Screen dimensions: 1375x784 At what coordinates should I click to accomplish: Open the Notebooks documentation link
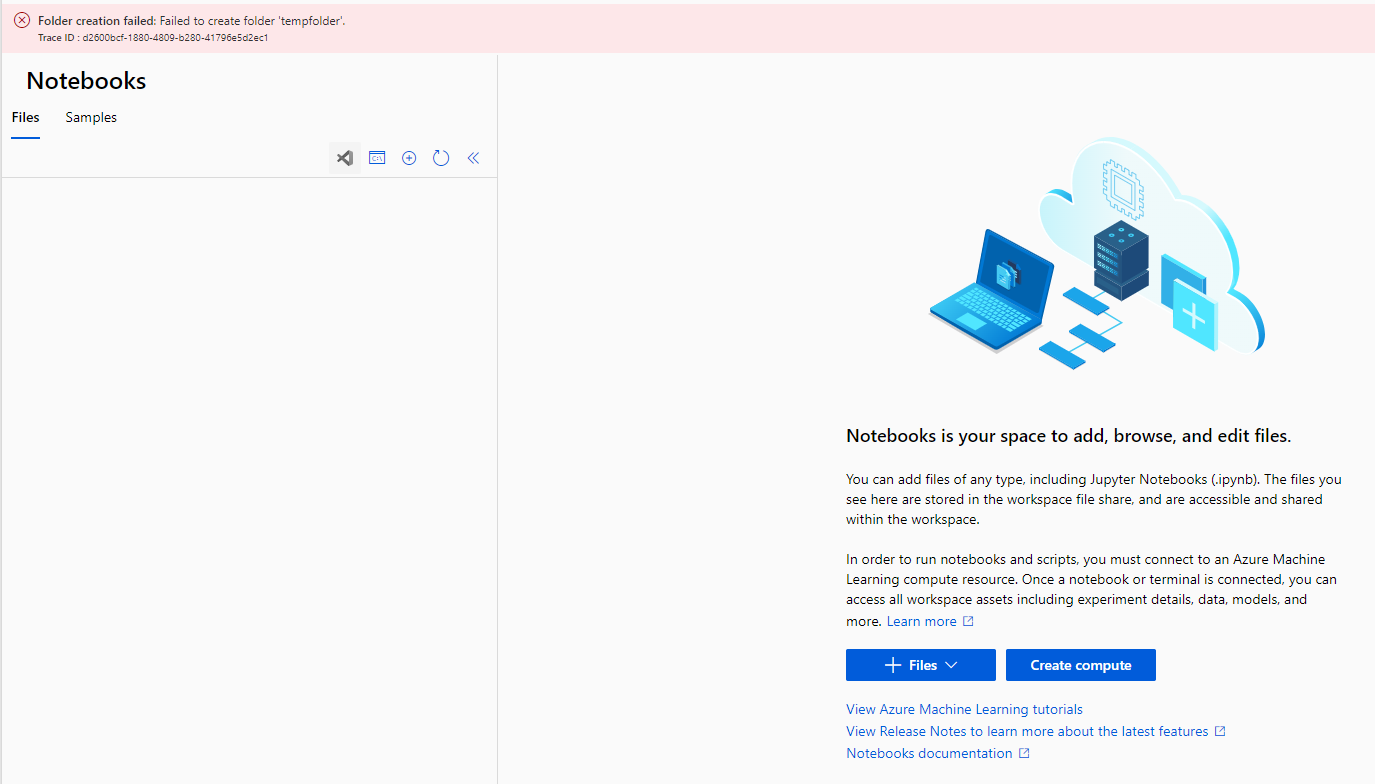pyautogui.click(x=938, y=753)
